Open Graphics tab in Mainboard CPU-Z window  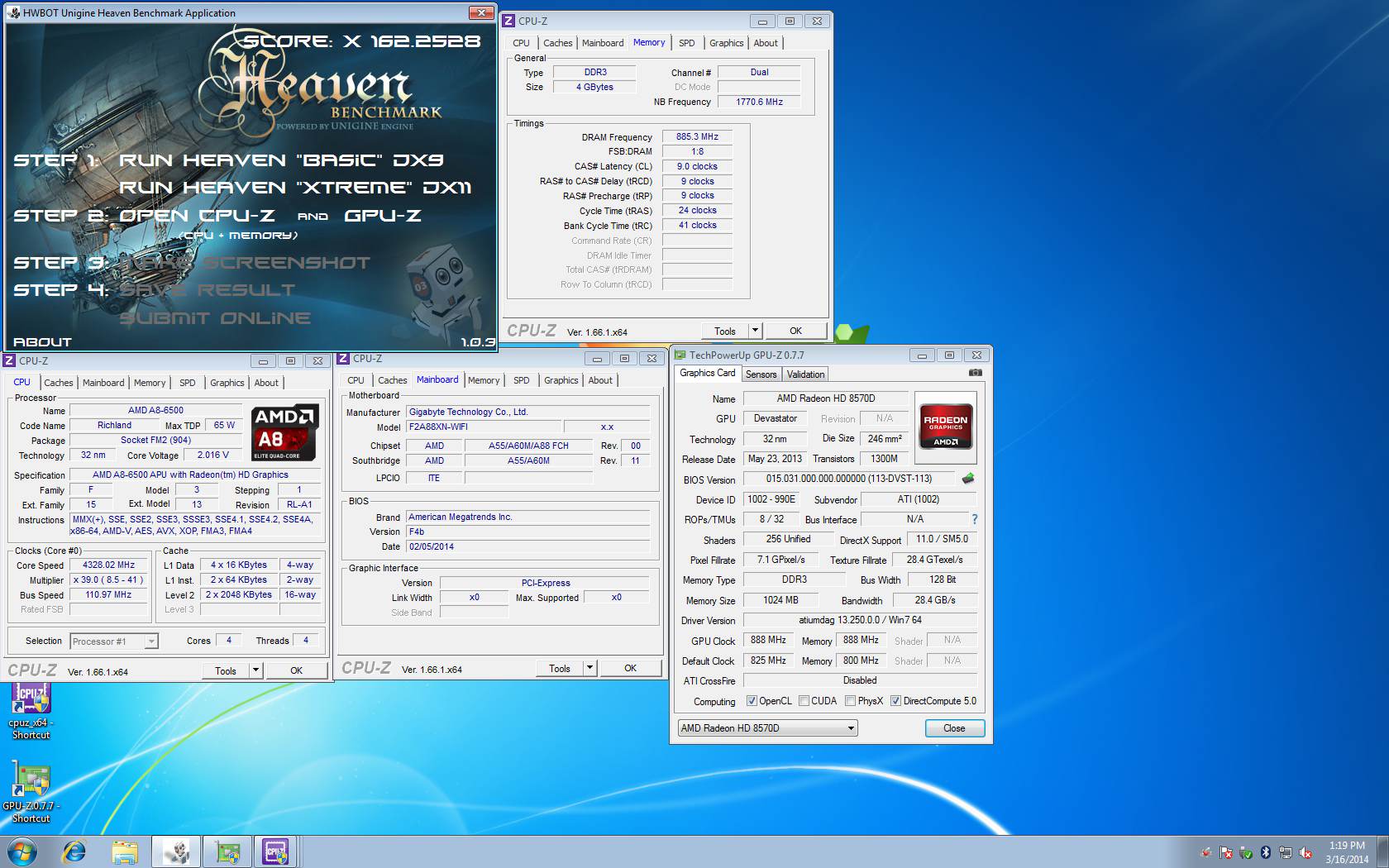561,380
